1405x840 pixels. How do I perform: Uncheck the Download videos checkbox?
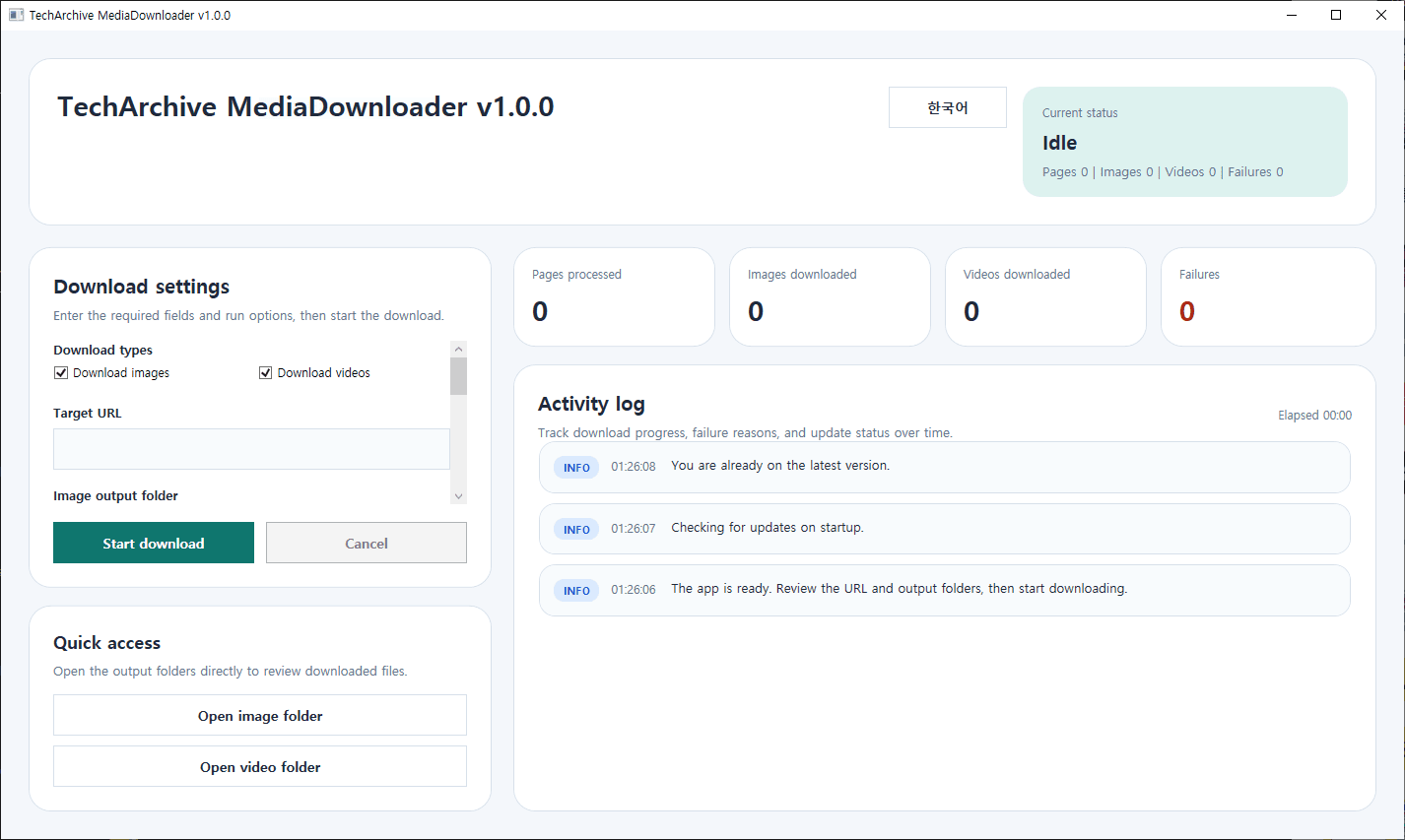click(x=266, y=373)
